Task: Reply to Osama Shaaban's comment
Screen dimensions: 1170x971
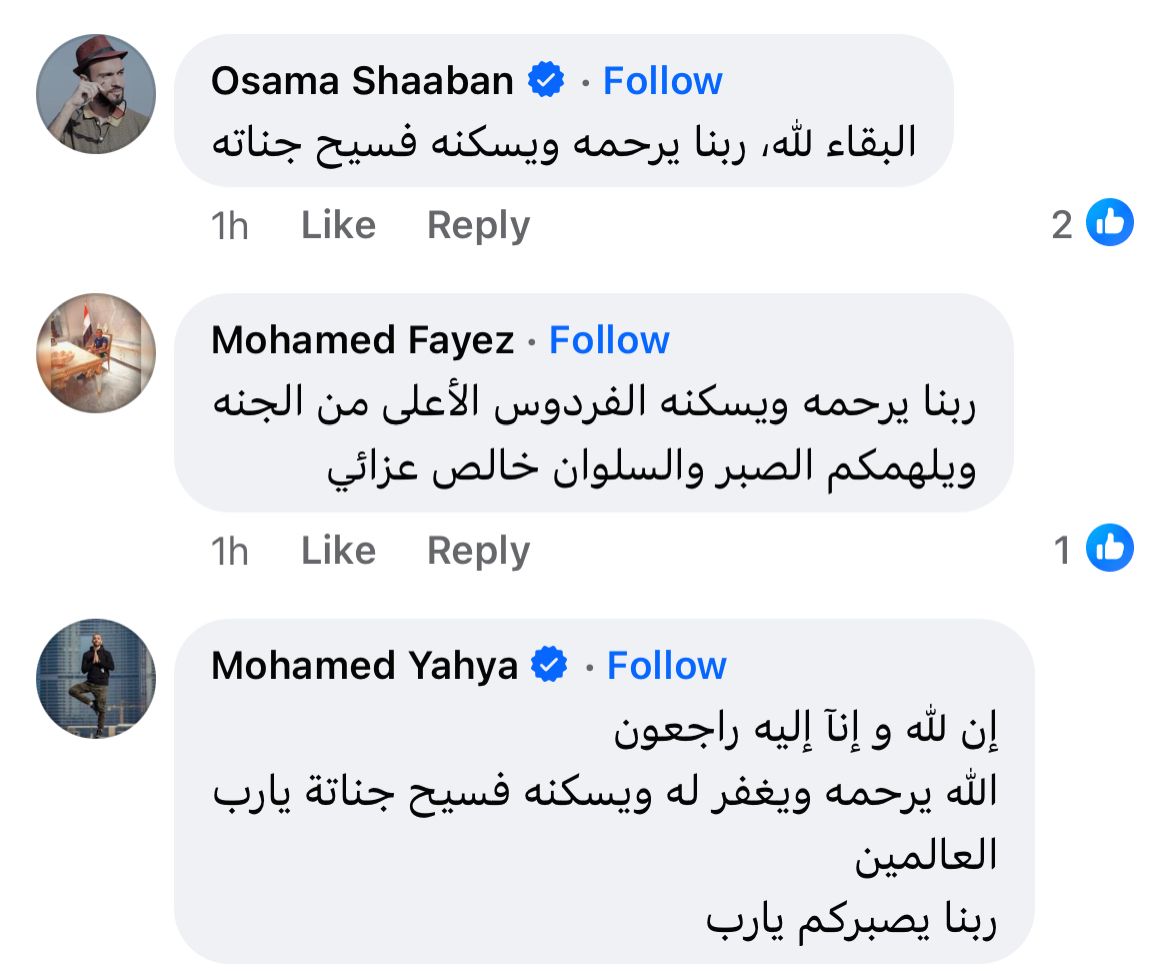Action: coord(478,225)
